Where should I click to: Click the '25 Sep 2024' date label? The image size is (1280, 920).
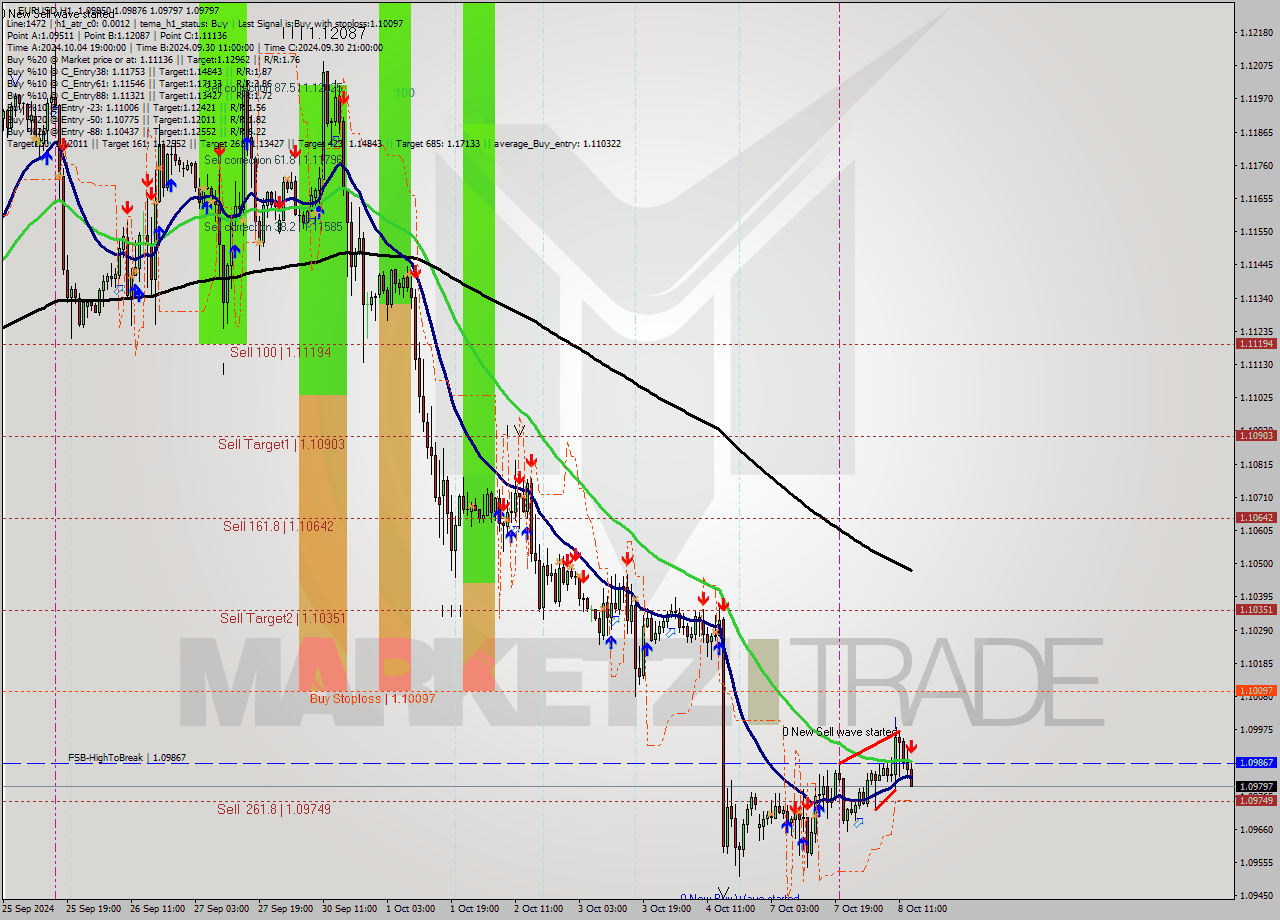(28, 909)
